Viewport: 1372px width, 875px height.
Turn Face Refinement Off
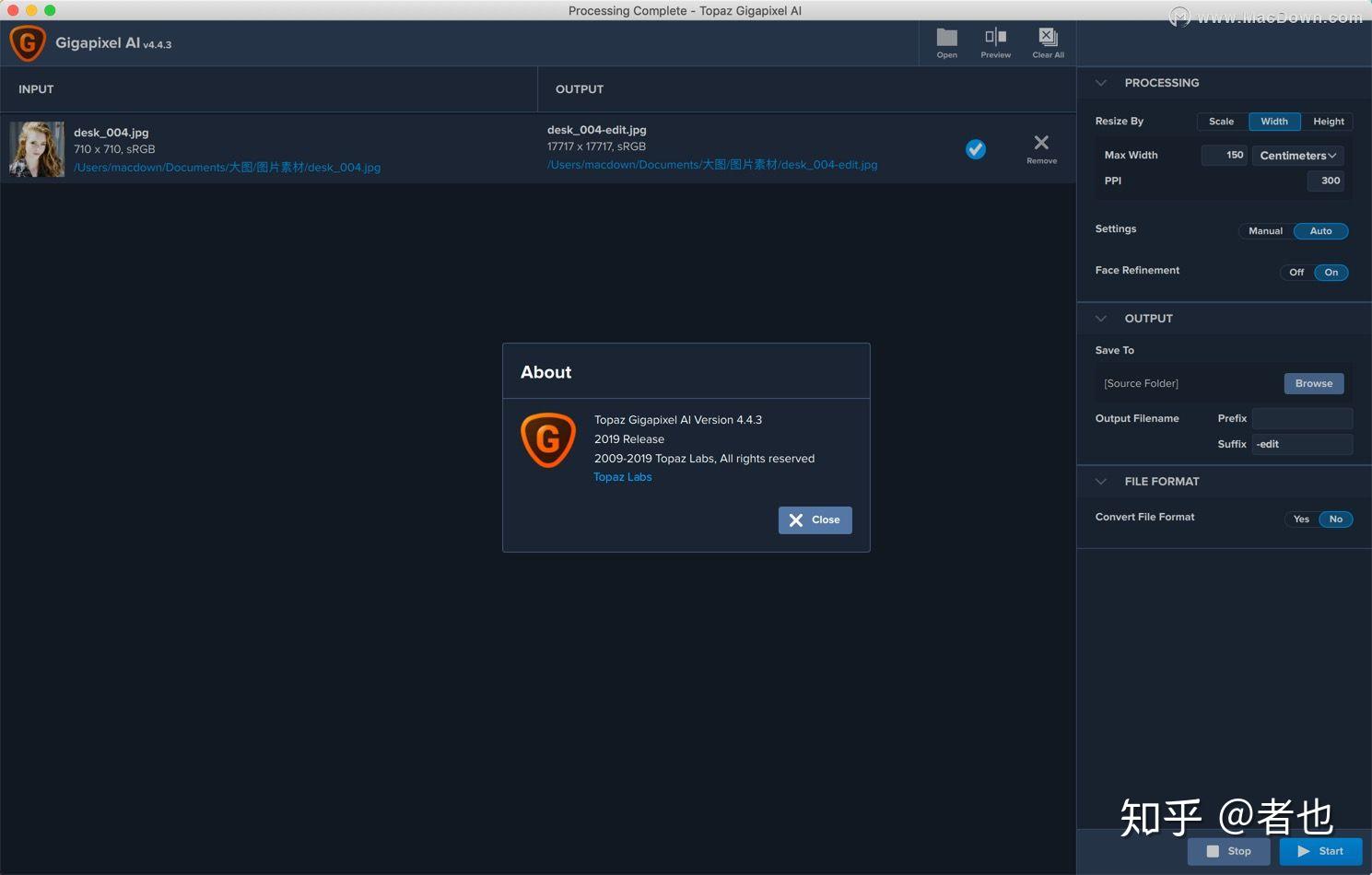pos(1296,273)
